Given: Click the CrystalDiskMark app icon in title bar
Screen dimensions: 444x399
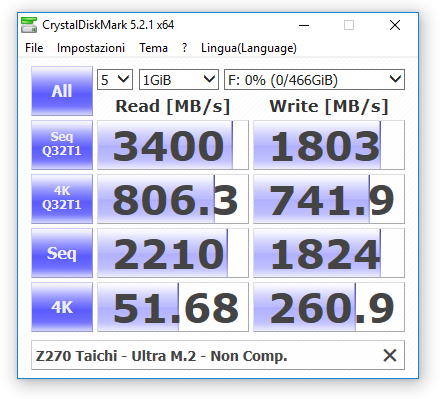Looking at the screenshot, I should pos(29,25).
